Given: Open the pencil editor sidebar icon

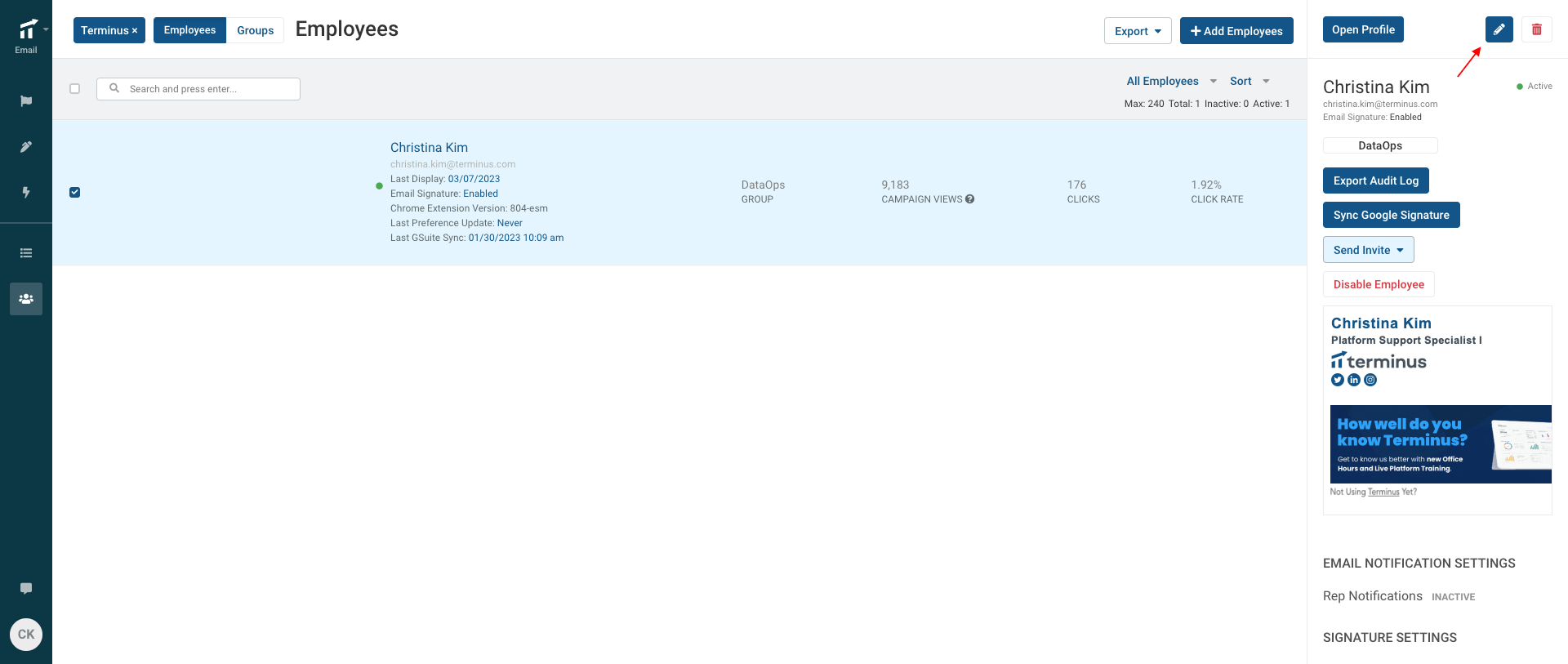Looking at the screenshot, I should [x=26, y=147].
